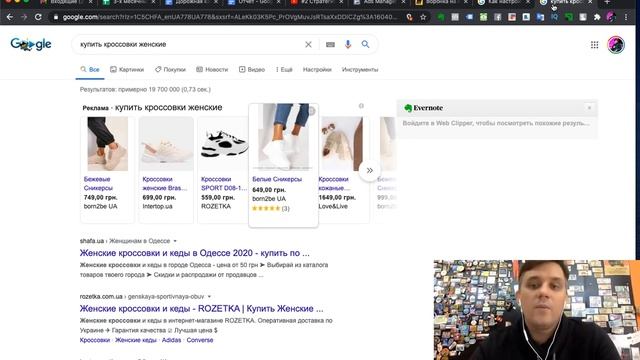Open a new tab with the plus button

point(607,2)
